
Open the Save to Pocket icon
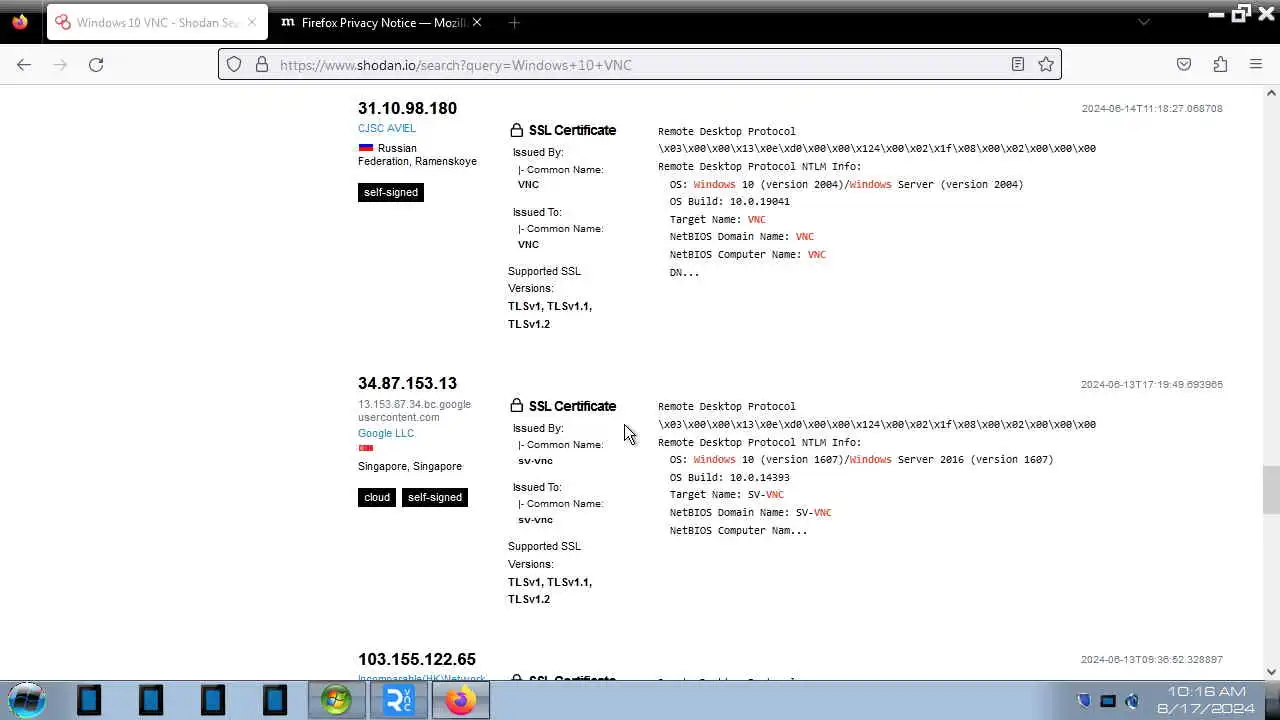1184,64
